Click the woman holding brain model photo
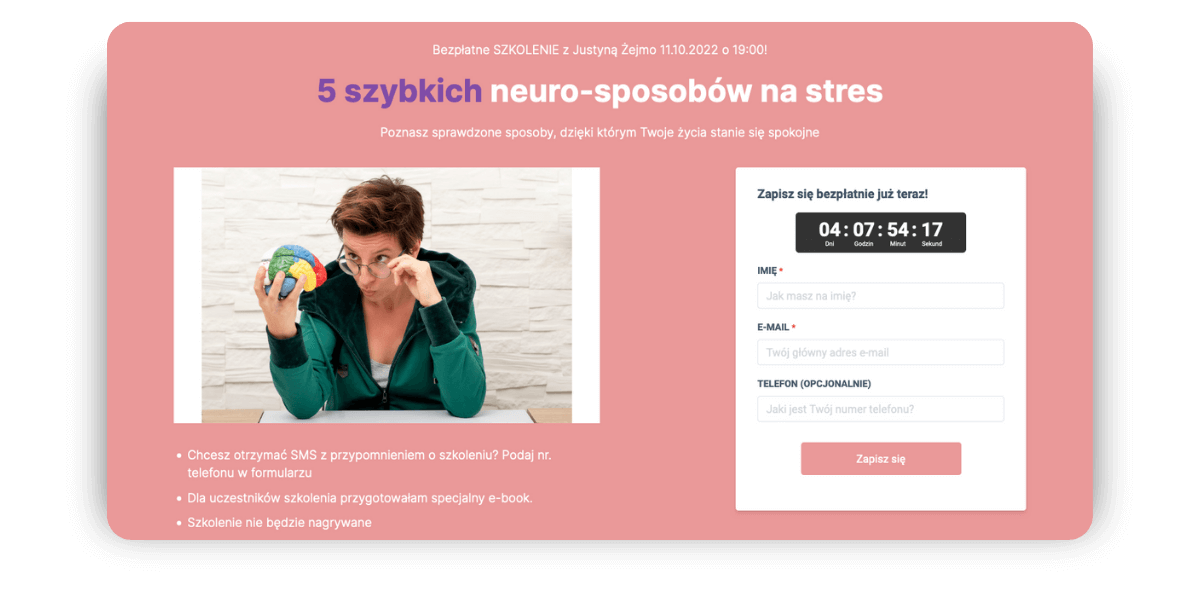Image resolution: width=1200 pixels, height=600 pixels. (386, 295)
